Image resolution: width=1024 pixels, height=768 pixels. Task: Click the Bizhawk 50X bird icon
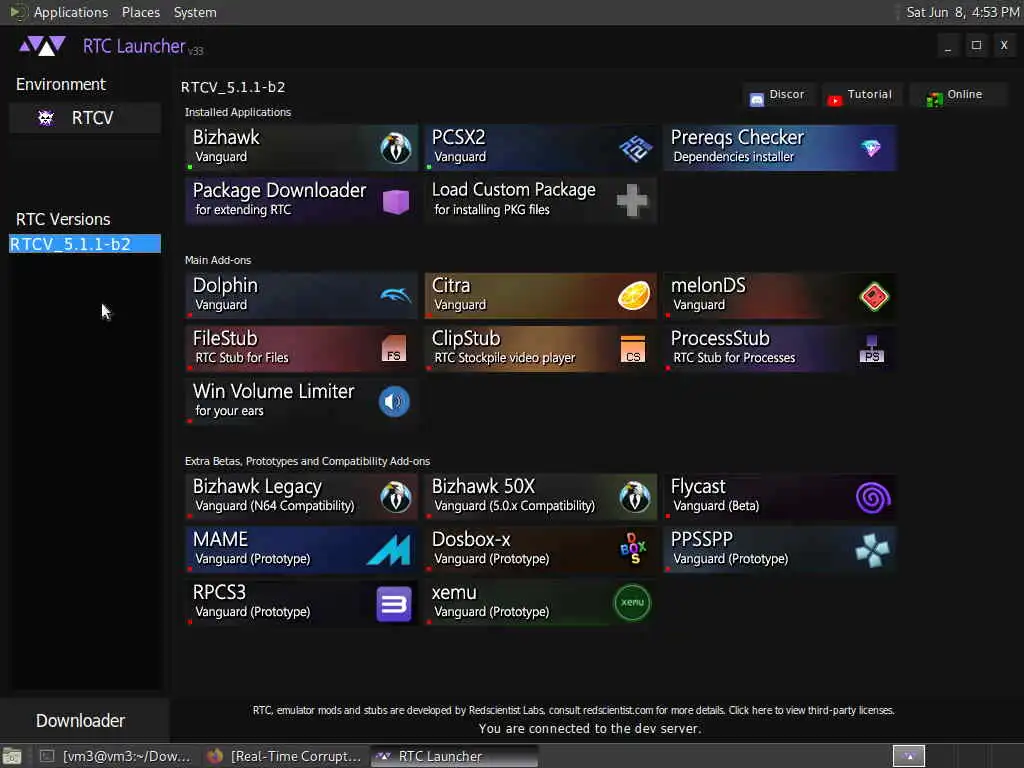click(634, 497)
